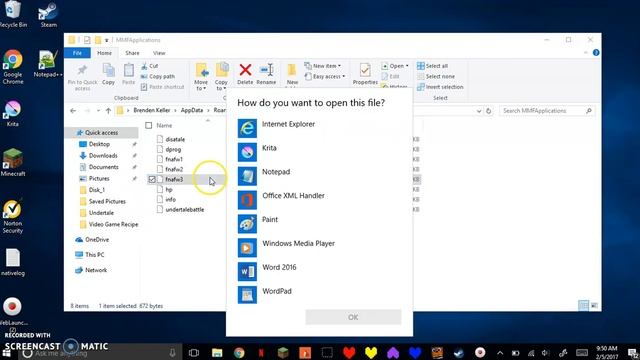Click Cut in the Clipboard group

[x=150, y=66]
